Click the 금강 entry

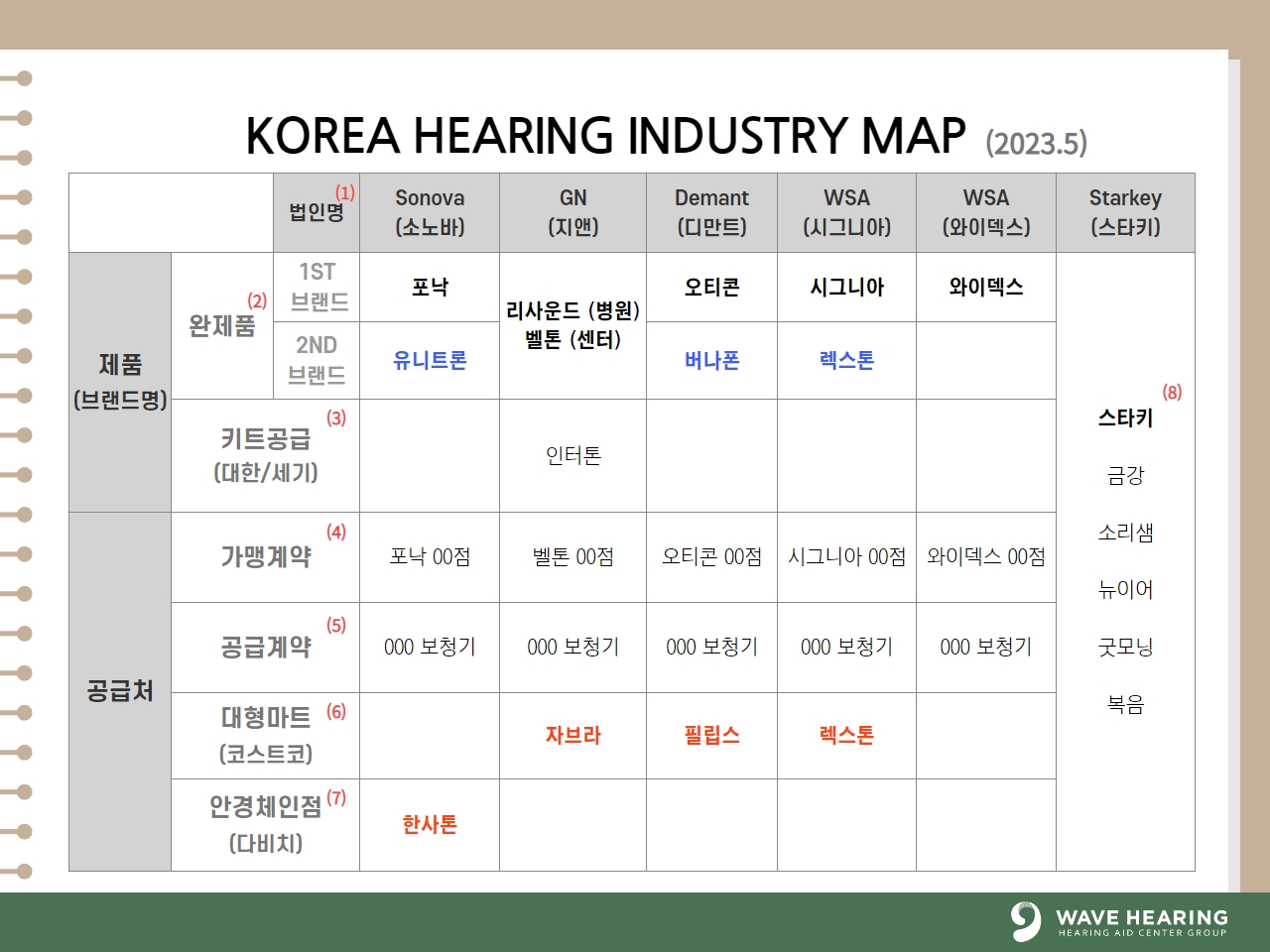coord(1125,476)
